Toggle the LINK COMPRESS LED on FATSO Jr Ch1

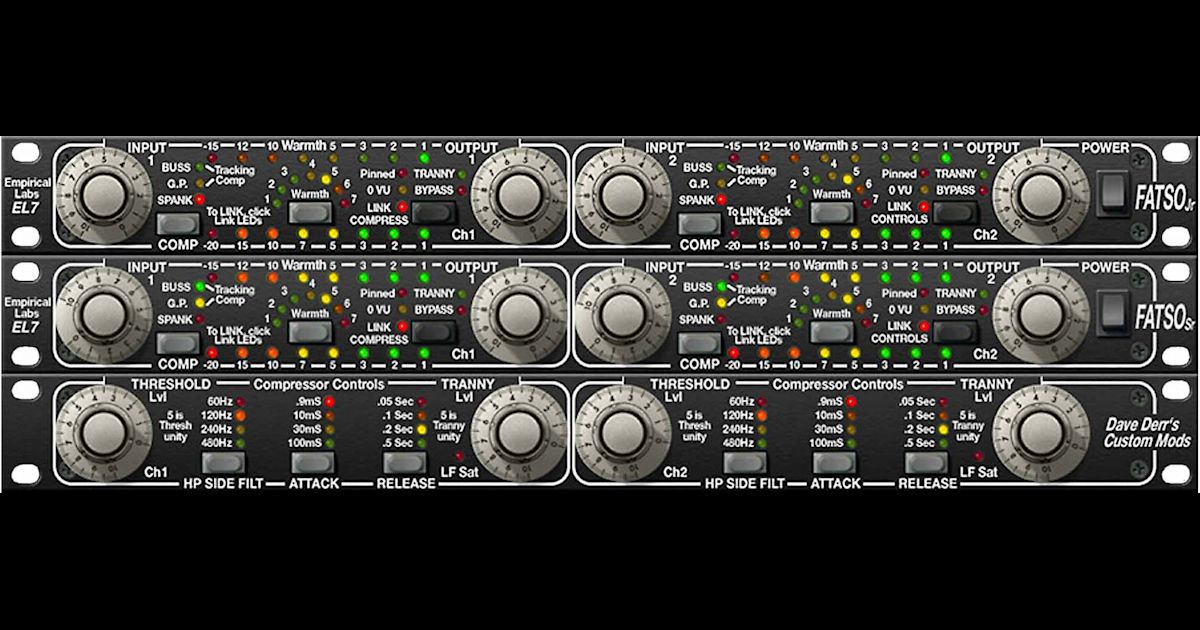402,207
